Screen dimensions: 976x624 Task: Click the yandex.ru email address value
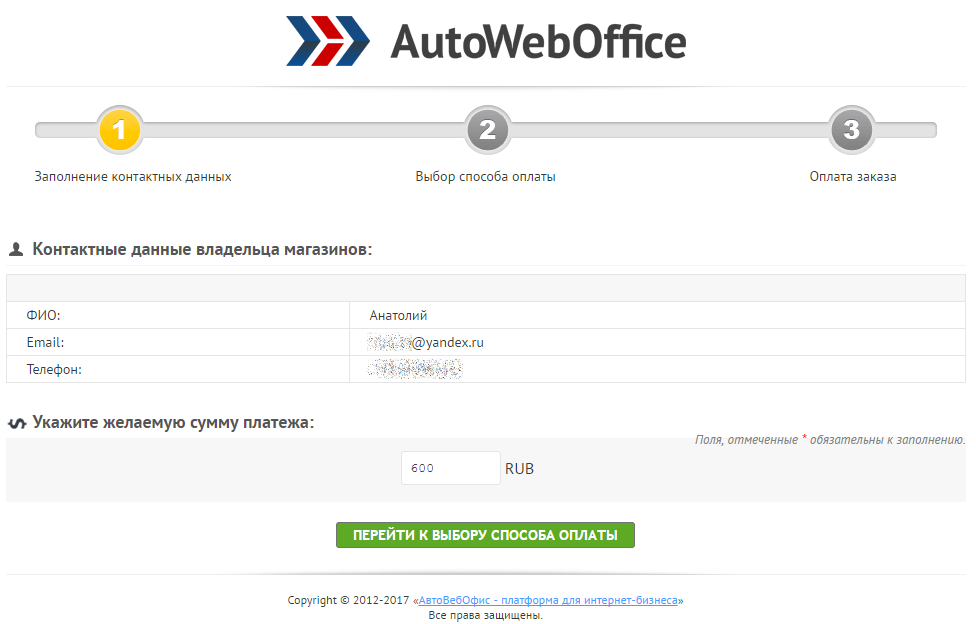(x=426, y=343)
